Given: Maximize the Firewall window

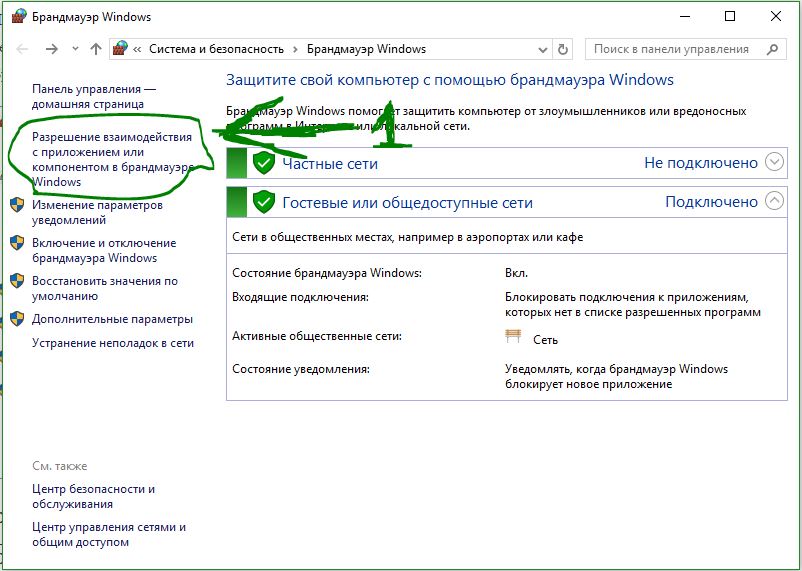Looking at the screenshot, I should (x=730, y=16).
